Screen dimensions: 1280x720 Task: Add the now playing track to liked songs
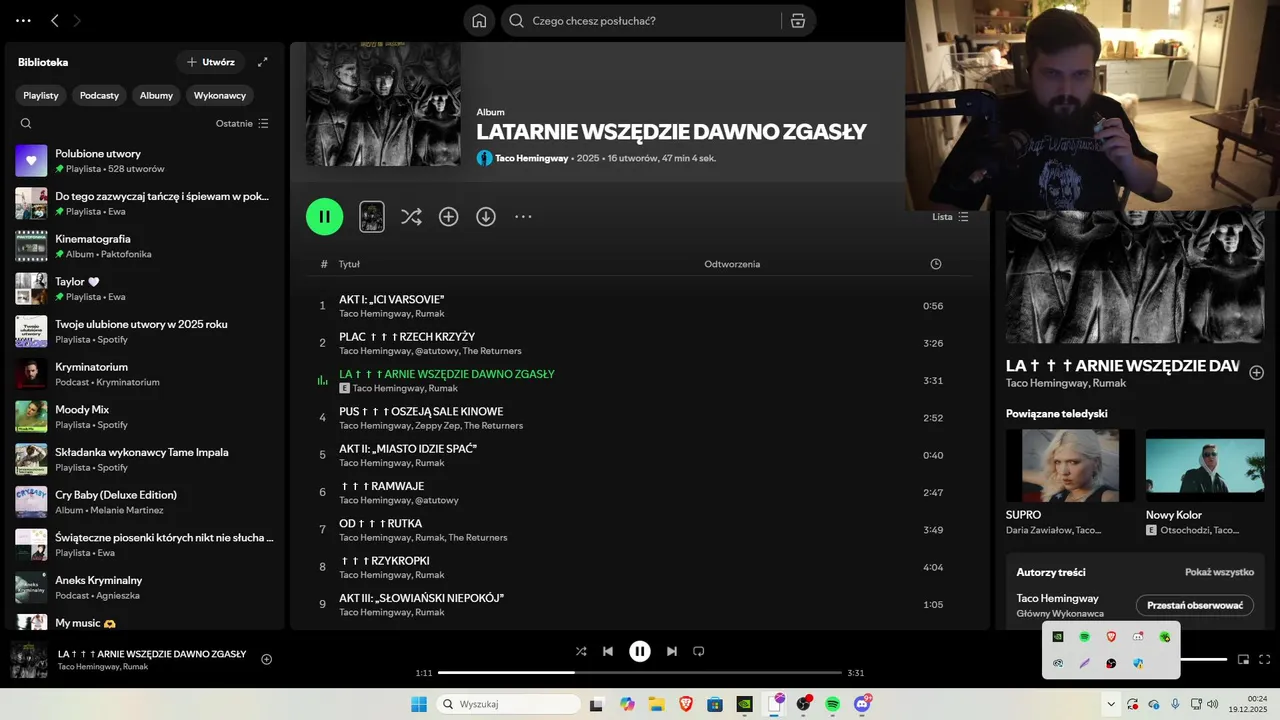point(266,659)
